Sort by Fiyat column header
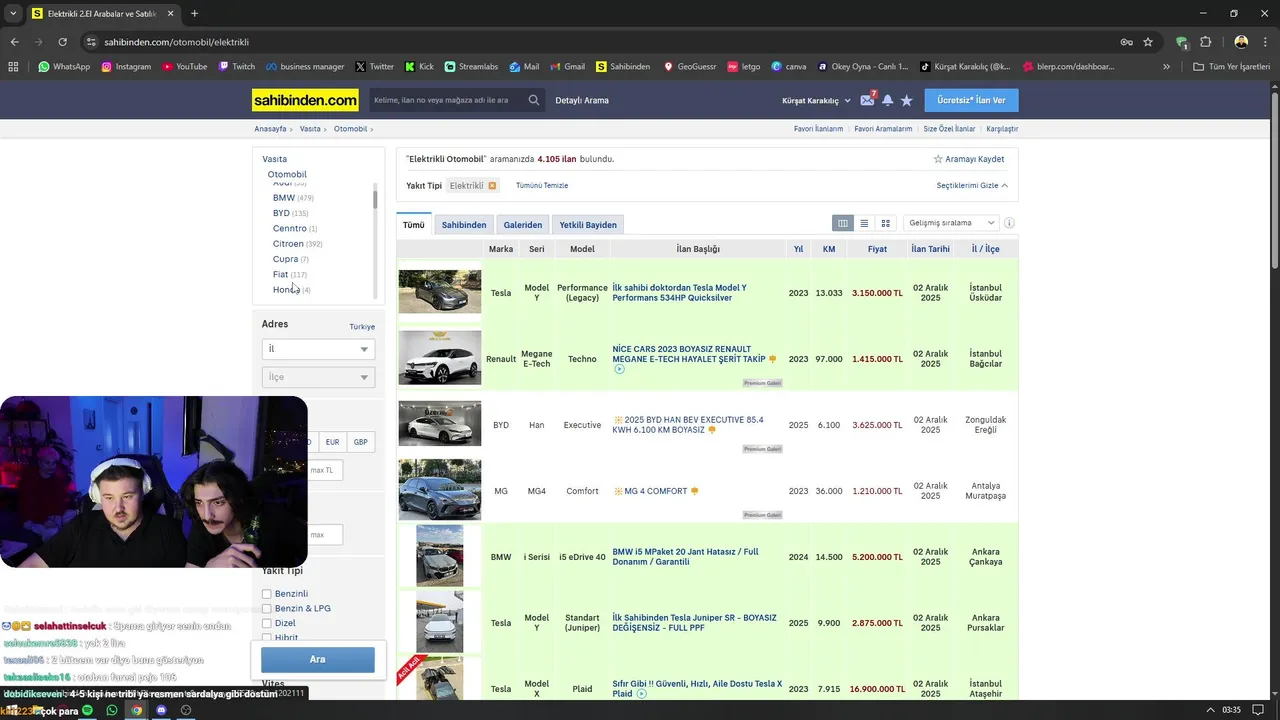Screen dimensions: 1280x720 tap(877, 249)
